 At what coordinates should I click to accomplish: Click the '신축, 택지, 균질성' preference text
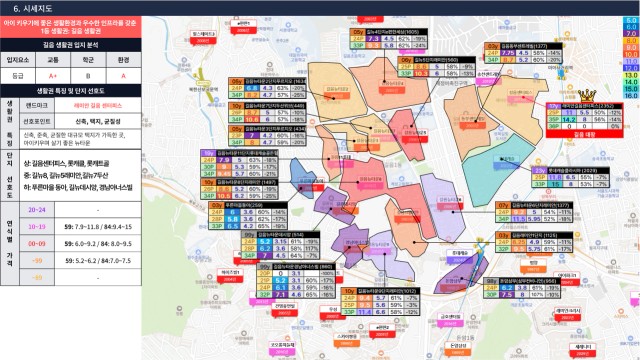[x=98, y=121]
